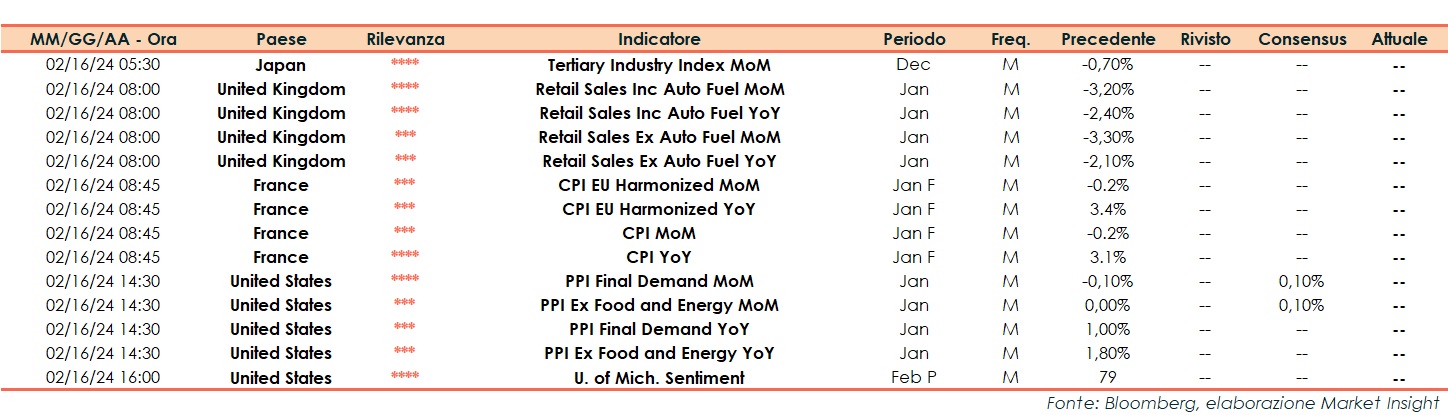Image resolution: width=1448 pixels, height=415 pixels.
Task: Select the Precedente value 3.4%
Action: (x=1107, y=209)
